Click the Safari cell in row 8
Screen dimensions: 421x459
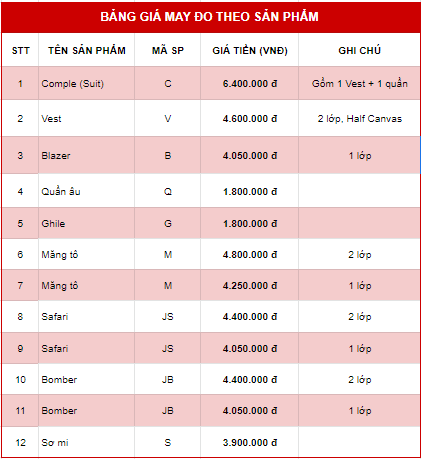pos(87,316)
